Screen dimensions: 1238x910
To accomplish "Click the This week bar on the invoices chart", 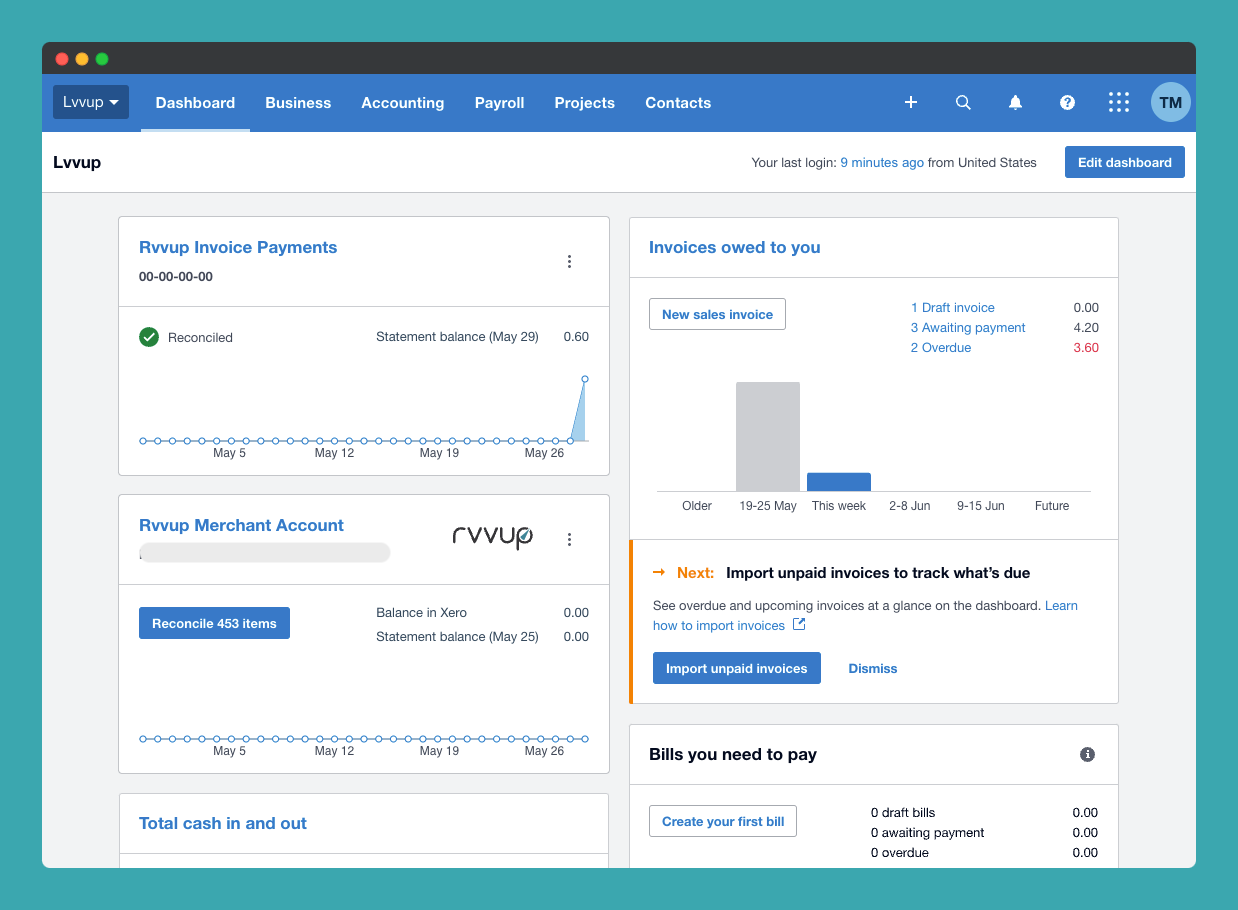I will coord(839,482).
